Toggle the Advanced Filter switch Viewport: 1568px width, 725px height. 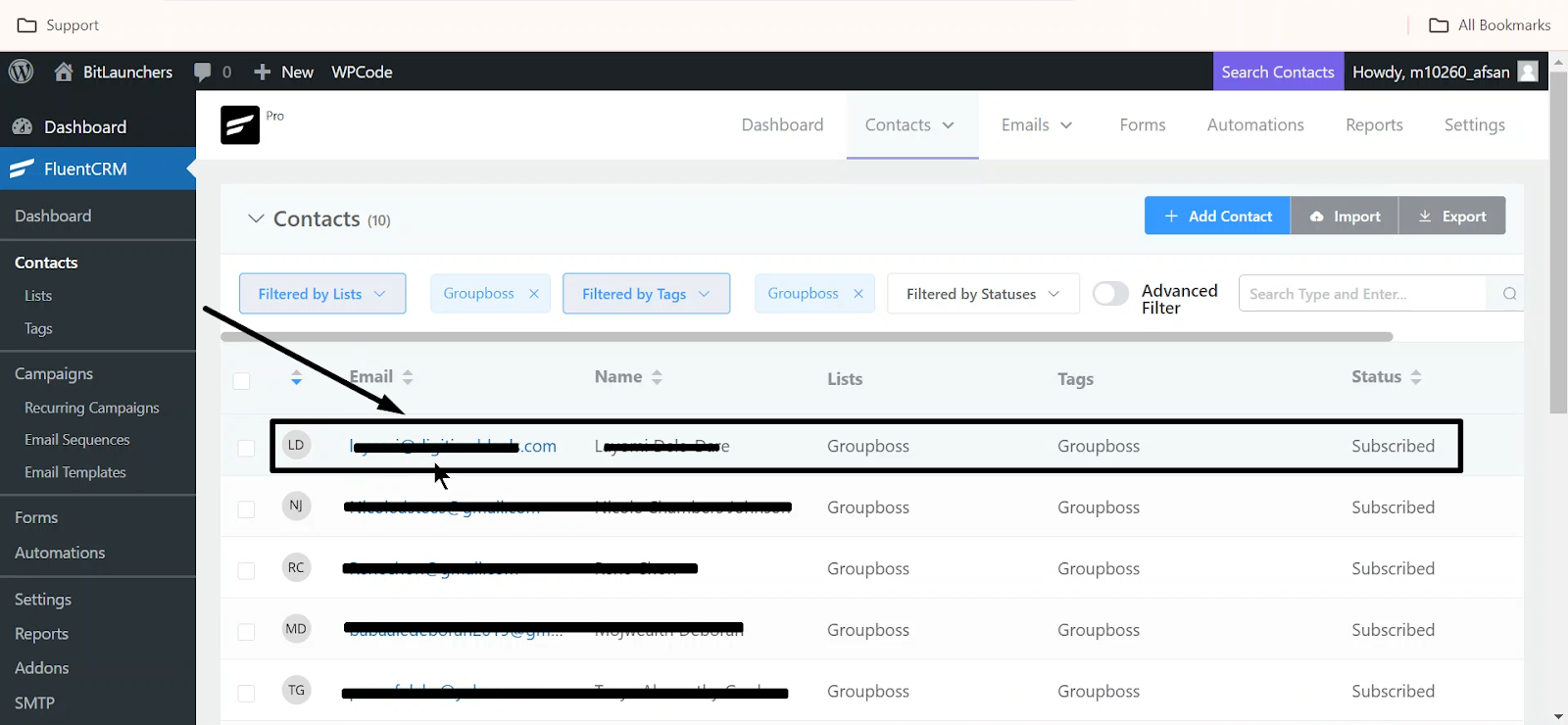coord(1110,293)
